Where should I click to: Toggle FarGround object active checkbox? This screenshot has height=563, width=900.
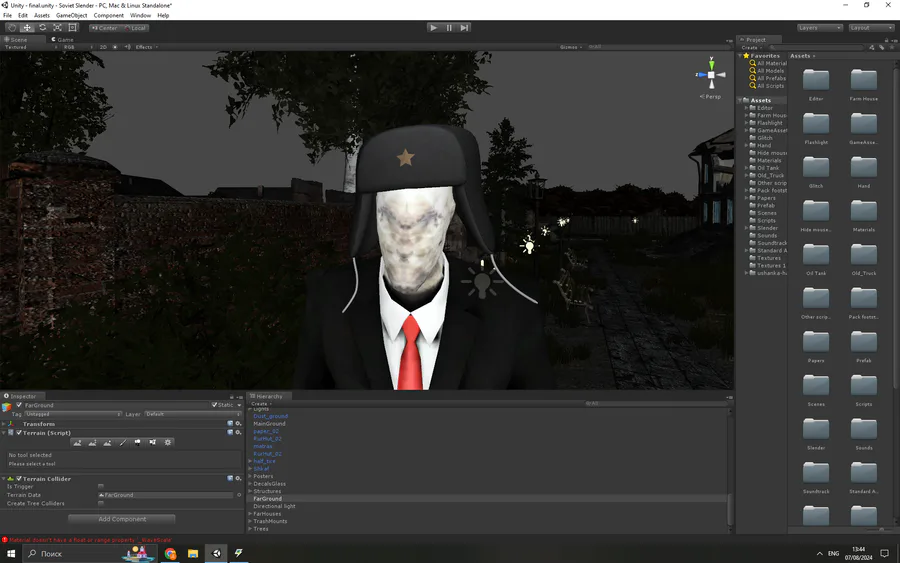(x=19, y=405)
